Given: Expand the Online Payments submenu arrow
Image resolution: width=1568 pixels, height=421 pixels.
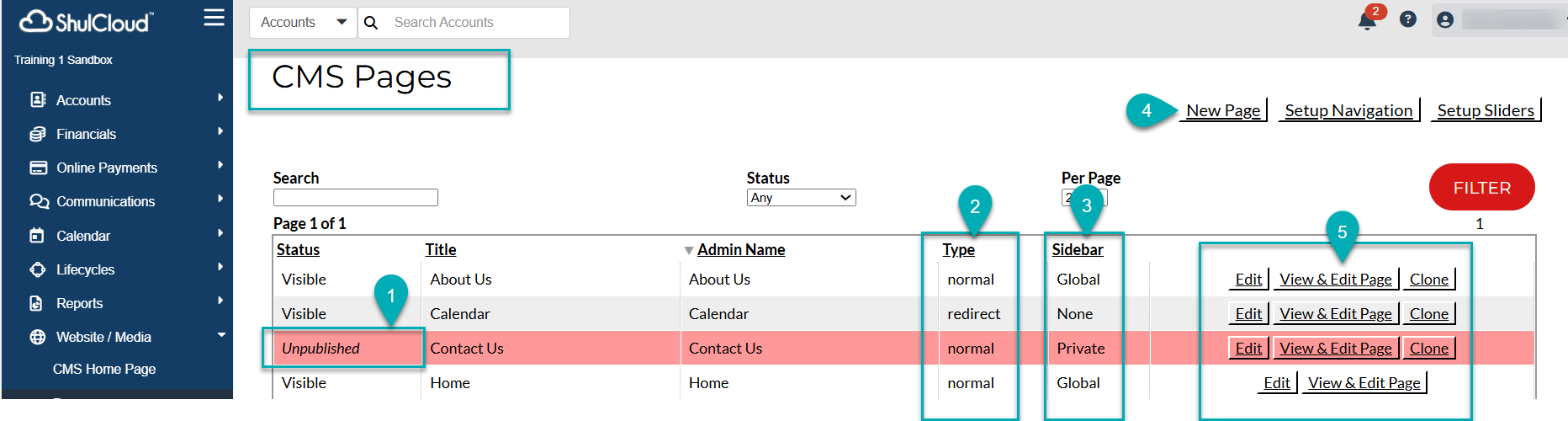Looking at the screenshot, I should pyautogui.click(x=220, y=165).
